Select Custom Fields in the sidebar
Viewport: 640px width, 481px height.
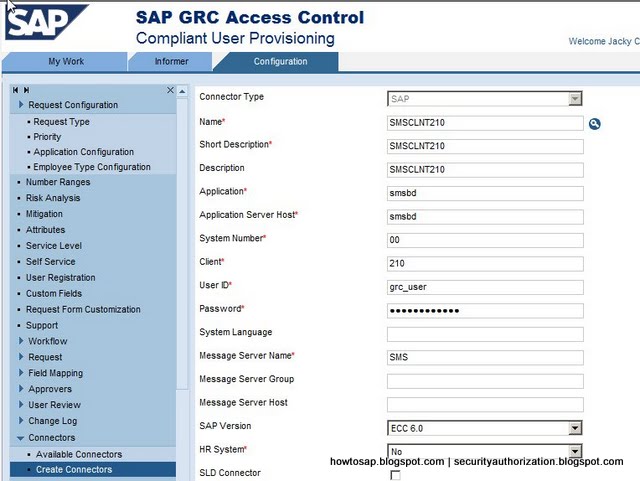pyautogui.click(x=54, y=294)
